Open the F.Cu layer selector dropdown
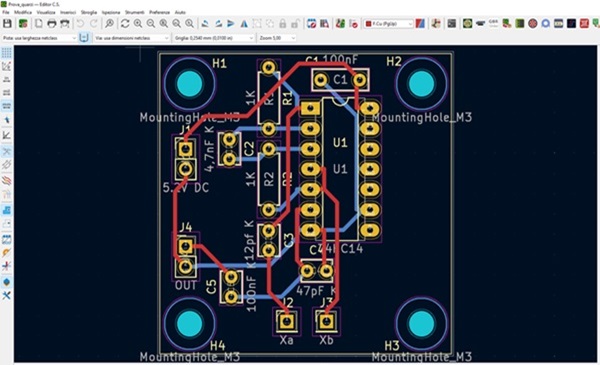Viewport: 600px width, 365px height. pyautogui.click(x=388, y=24)
